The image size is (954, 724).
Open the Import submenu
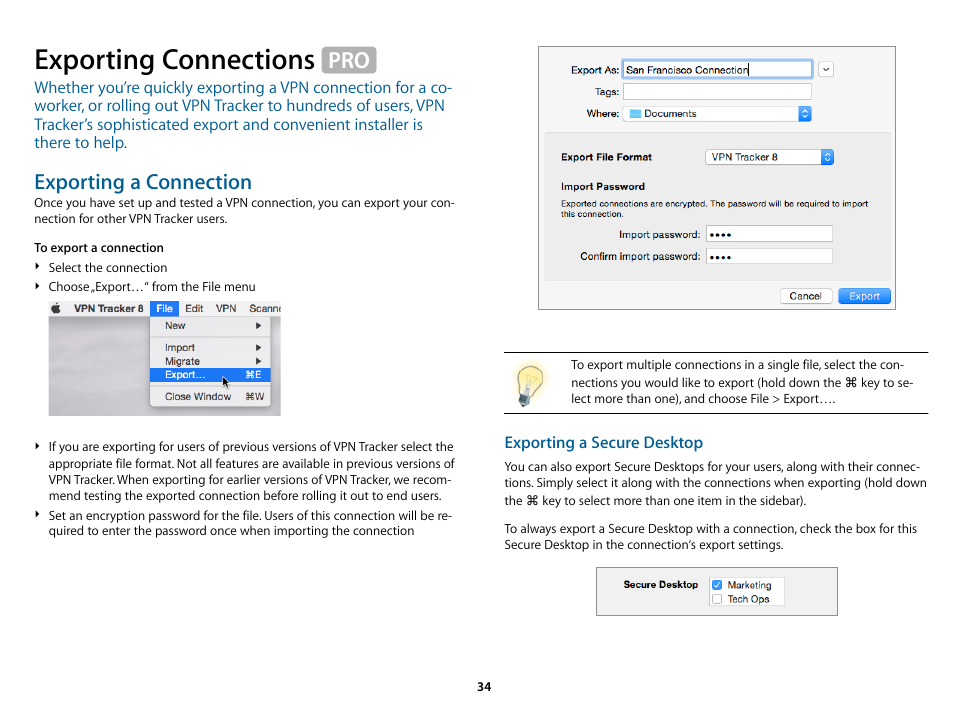coord(210,347)
